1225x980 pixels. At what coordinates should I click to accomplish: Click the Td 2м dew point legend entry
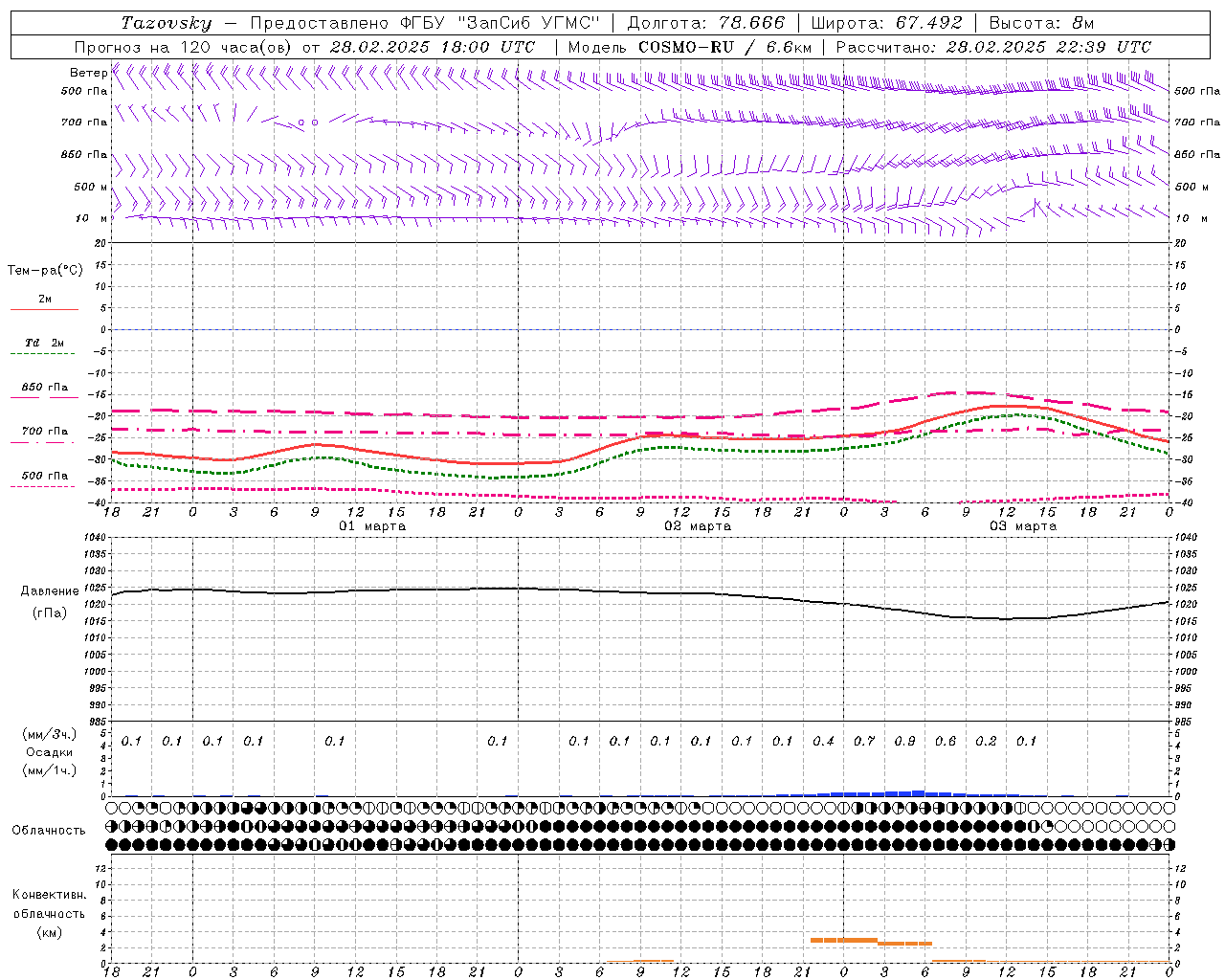pos(44,343)
